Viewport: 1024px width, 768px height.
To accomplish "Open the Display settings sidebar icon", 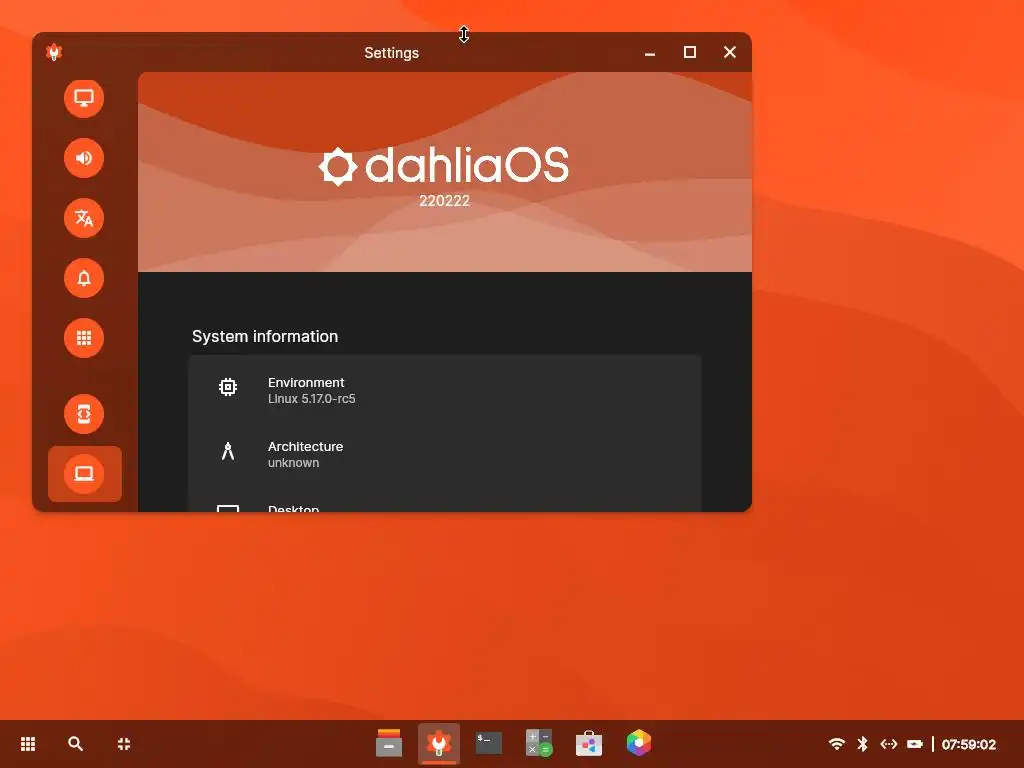I will (x=84, y=99).
